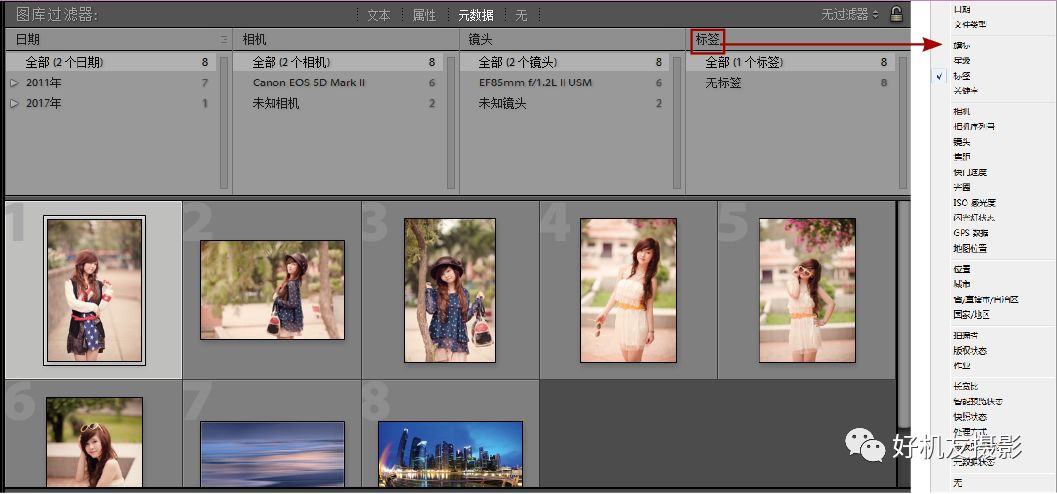Choose 作业 in the column menu

pyautogui.click(x=962, y=366)
